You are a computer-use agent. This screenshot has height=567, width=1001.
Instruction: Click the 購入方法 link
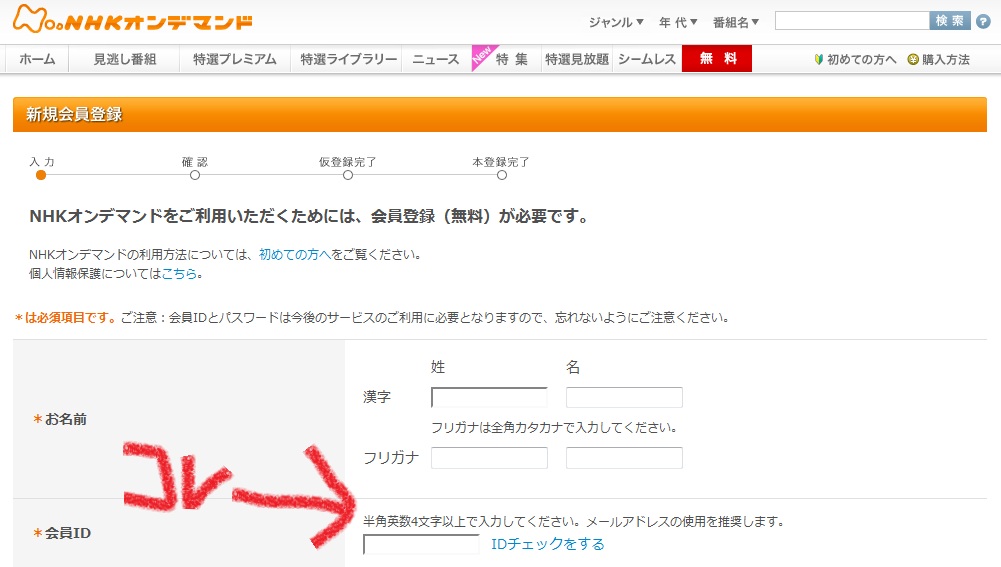[945, 59]
